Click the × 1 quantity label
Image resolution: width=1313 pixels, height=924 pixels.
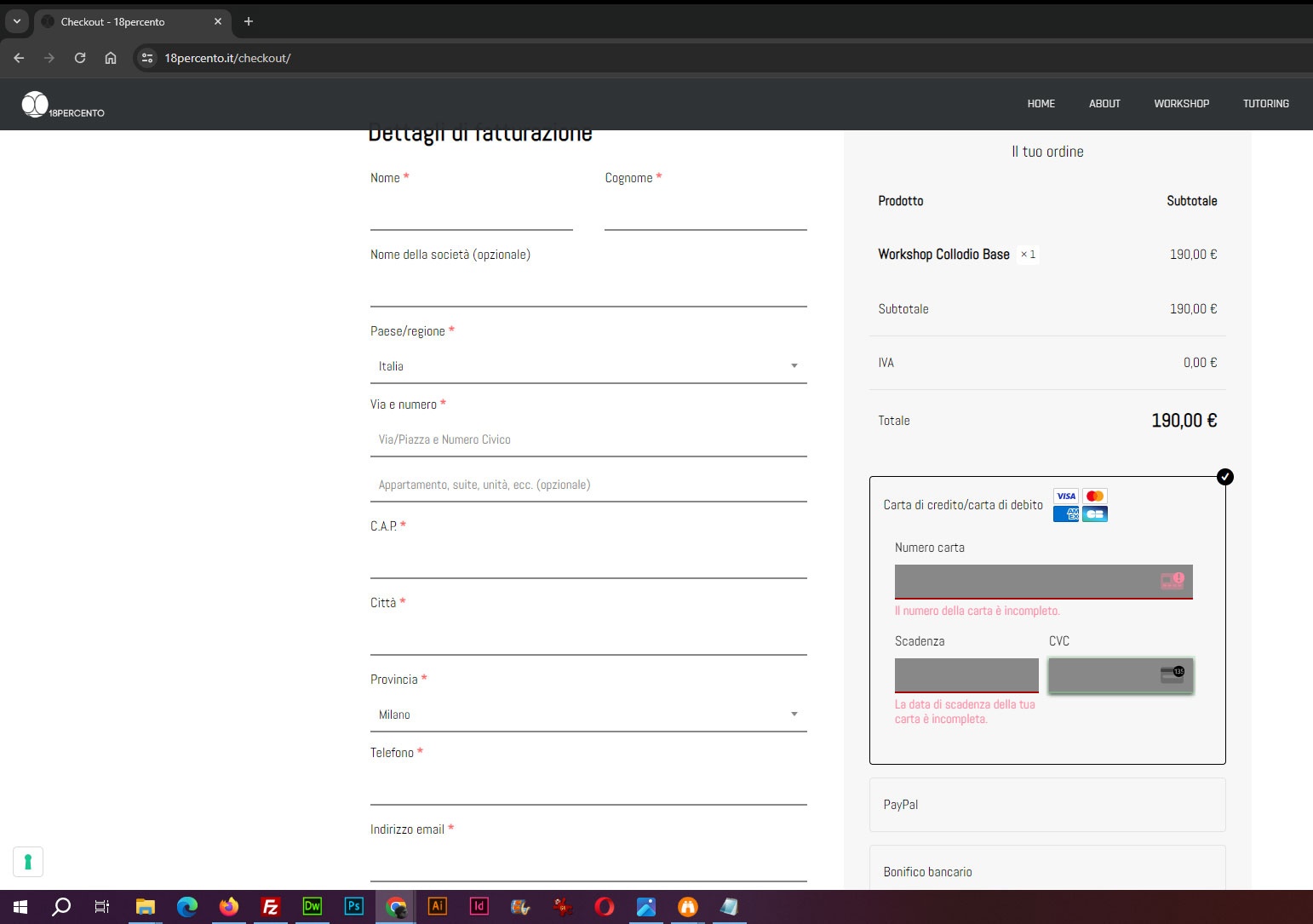pos(1028,255)
